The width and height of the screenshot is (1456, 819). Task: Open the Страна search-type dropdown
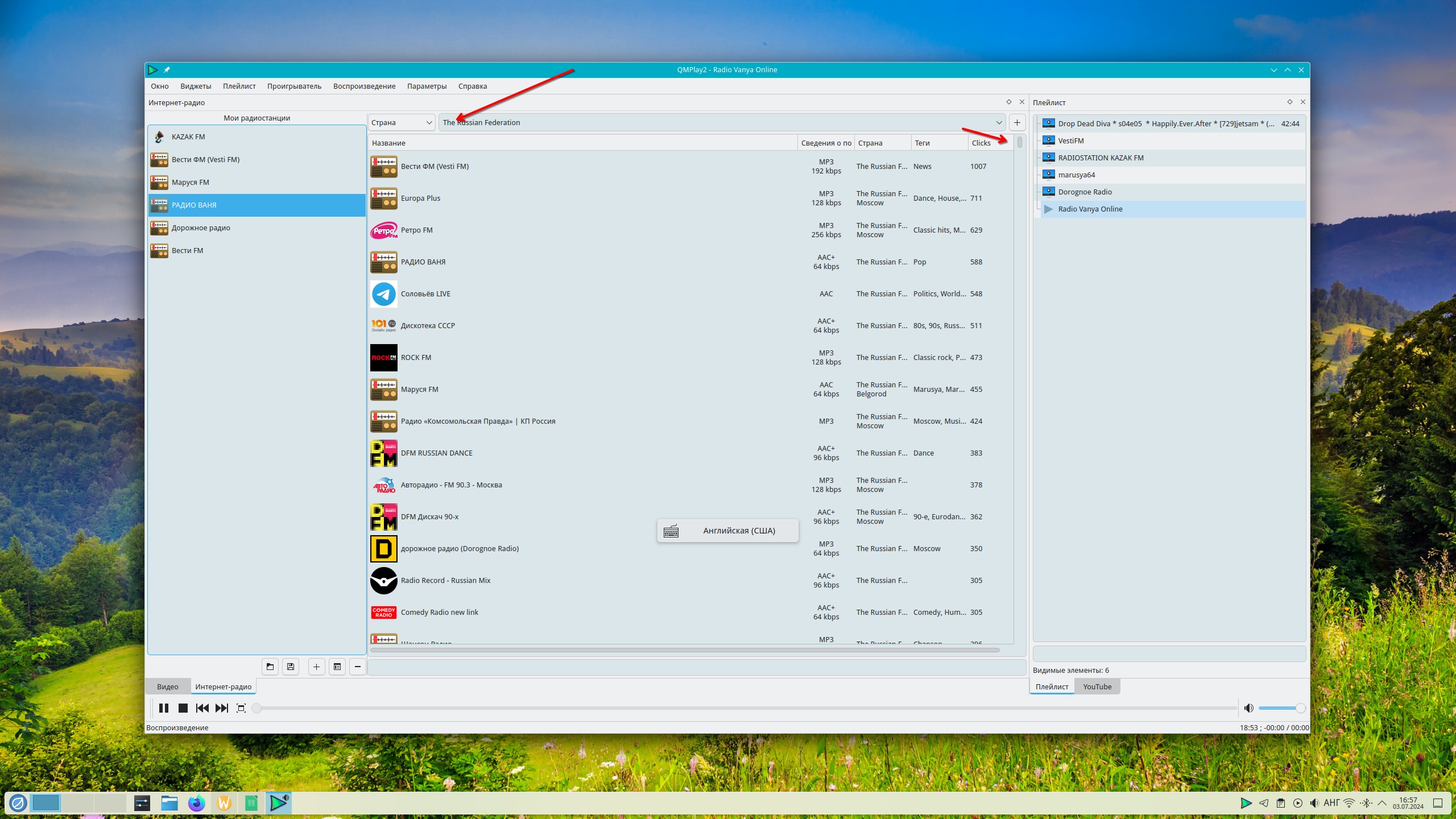point(402,122)
